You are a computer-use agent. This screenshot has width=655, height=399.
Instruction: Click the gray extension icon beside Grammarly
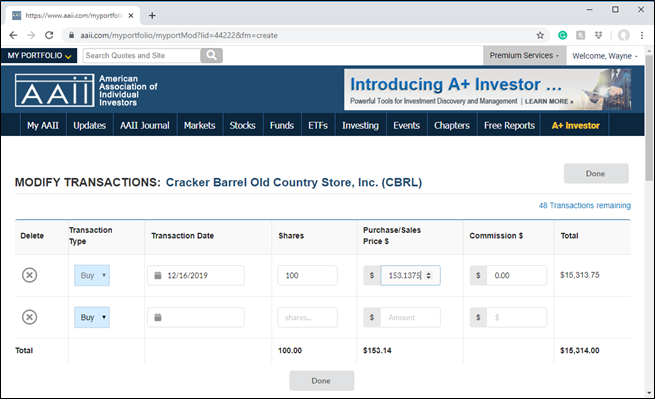pyautogui.click(x=581, y=36)
